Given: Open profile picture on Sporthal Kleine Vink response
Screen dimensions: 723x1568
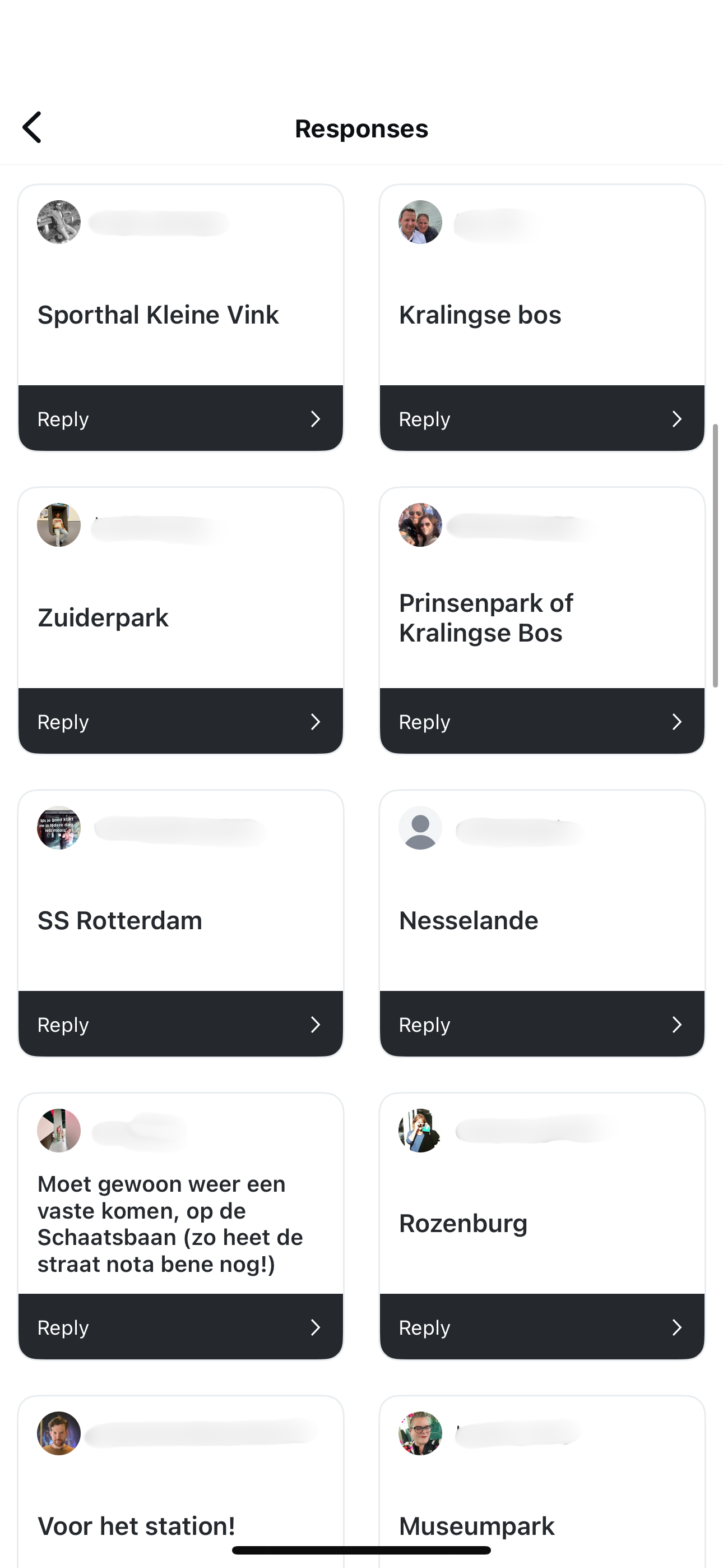Looking at the screenshot, I should (x=59, y=222).
